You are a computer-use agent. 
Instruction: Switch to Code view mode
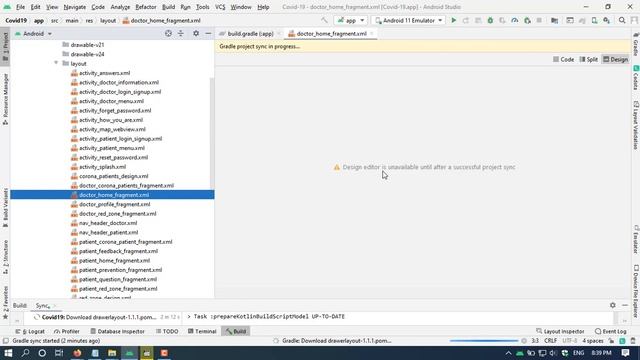[564, 59]
